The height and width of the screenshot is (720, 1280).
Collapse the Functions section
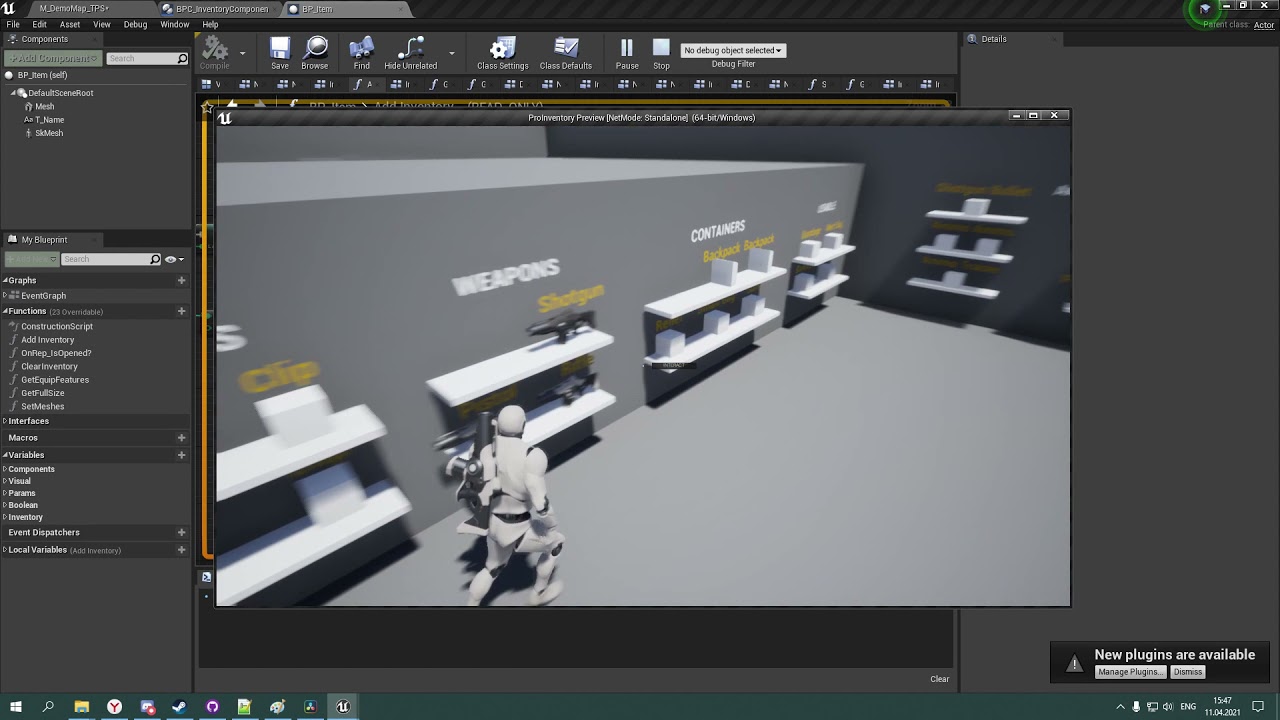coord(5,311)
